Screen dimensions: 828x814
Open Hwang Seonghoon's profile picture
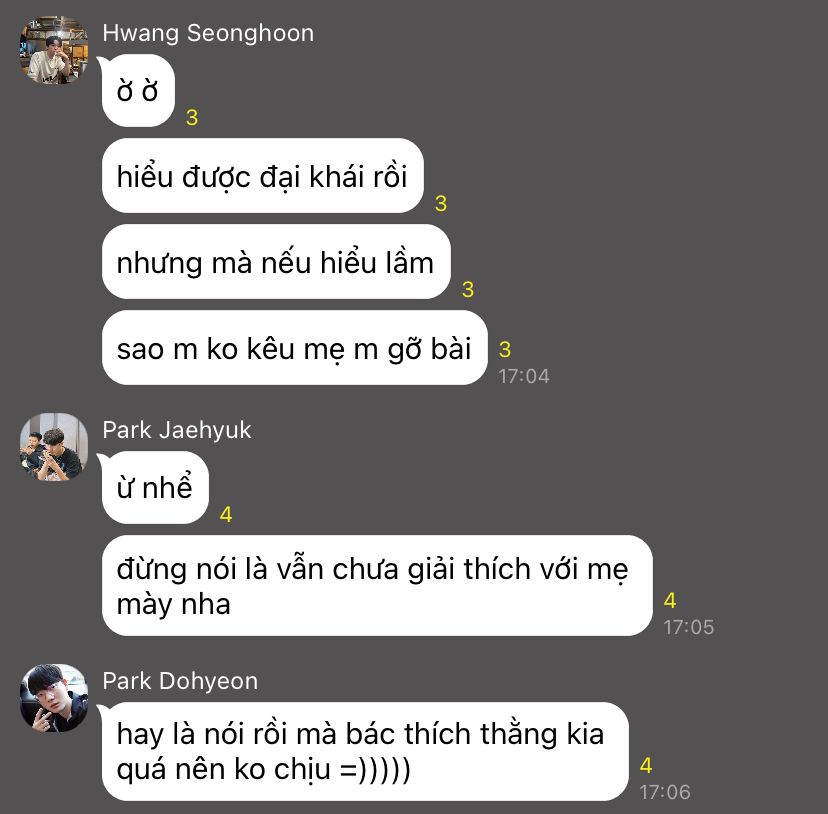click(x=54, y=50)
